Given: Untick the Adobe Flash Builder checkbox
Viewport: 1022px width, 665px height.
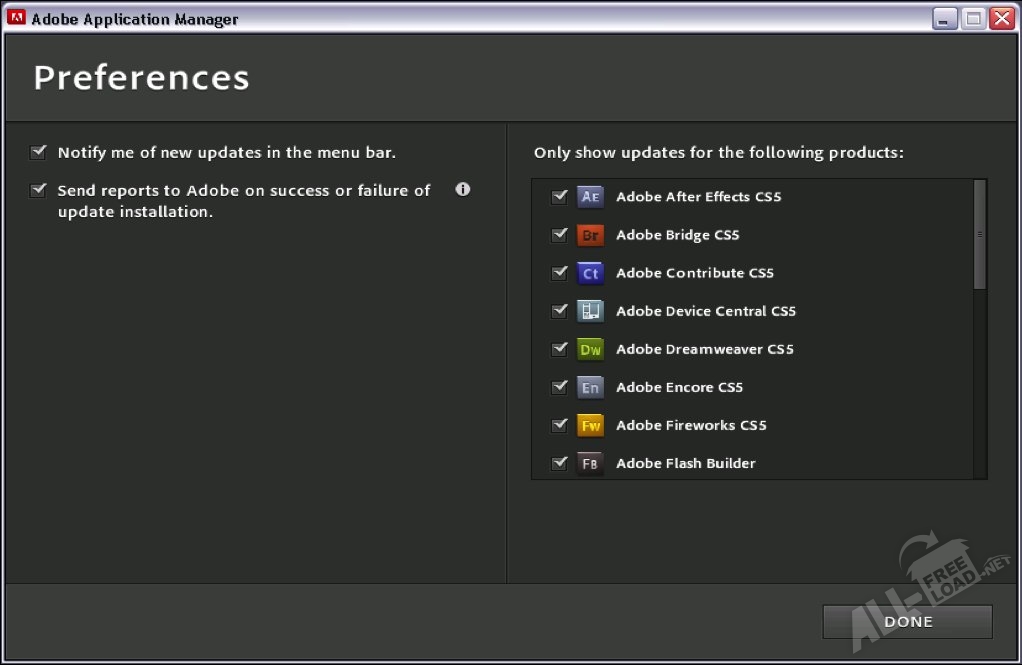Looking at the screenshot, I should 559,463.
